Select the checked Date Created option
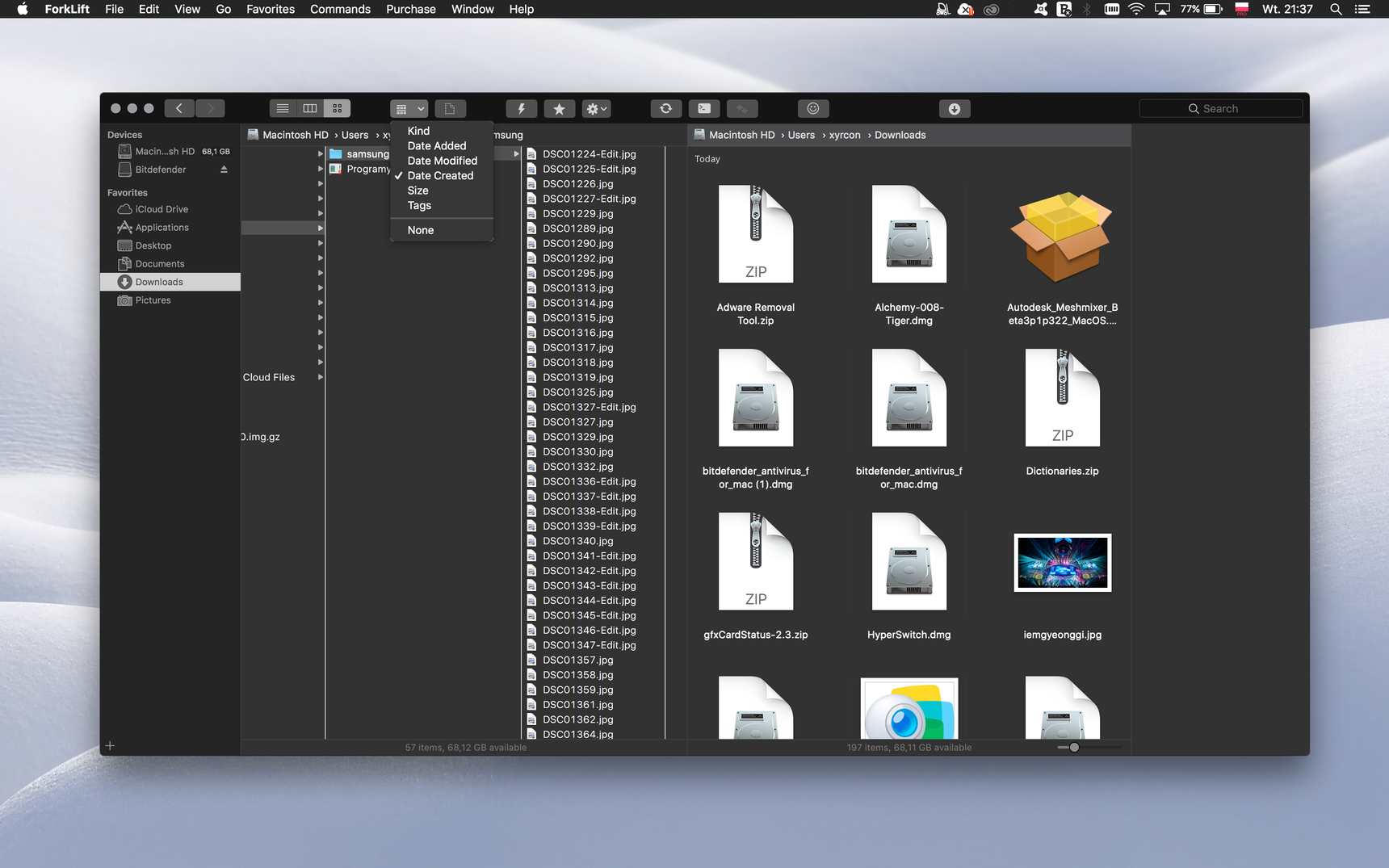Viewport: 1389px width, 868px height. (442, 175)
